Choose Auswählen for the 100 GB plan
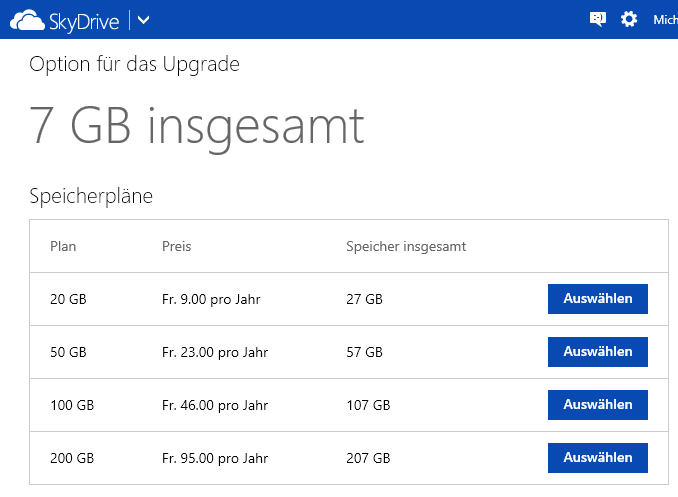Screen dimensions: 678x497 click(598, 405)
